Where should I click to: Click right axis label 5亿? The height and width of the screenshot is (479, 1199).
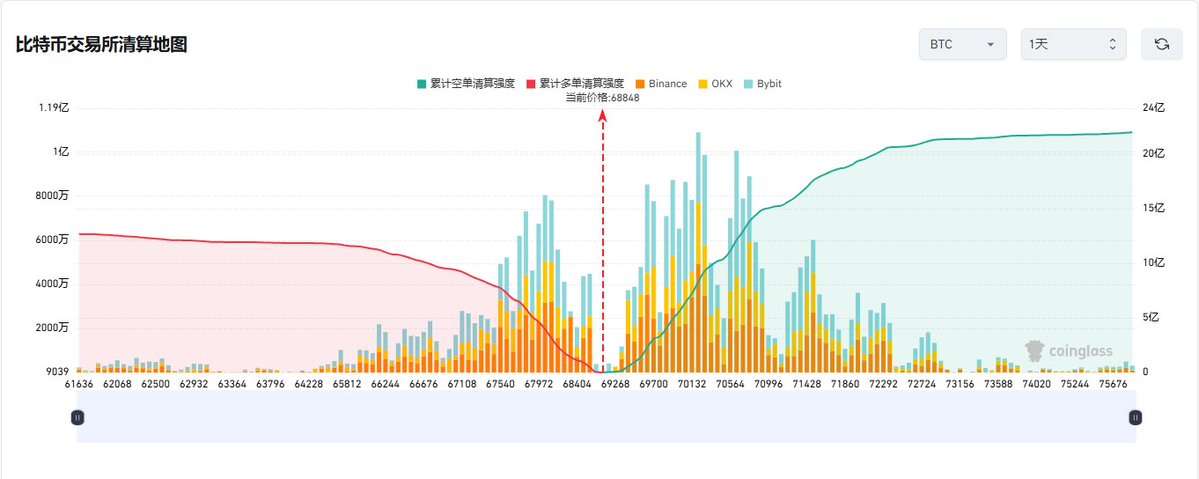[1150, 318]
